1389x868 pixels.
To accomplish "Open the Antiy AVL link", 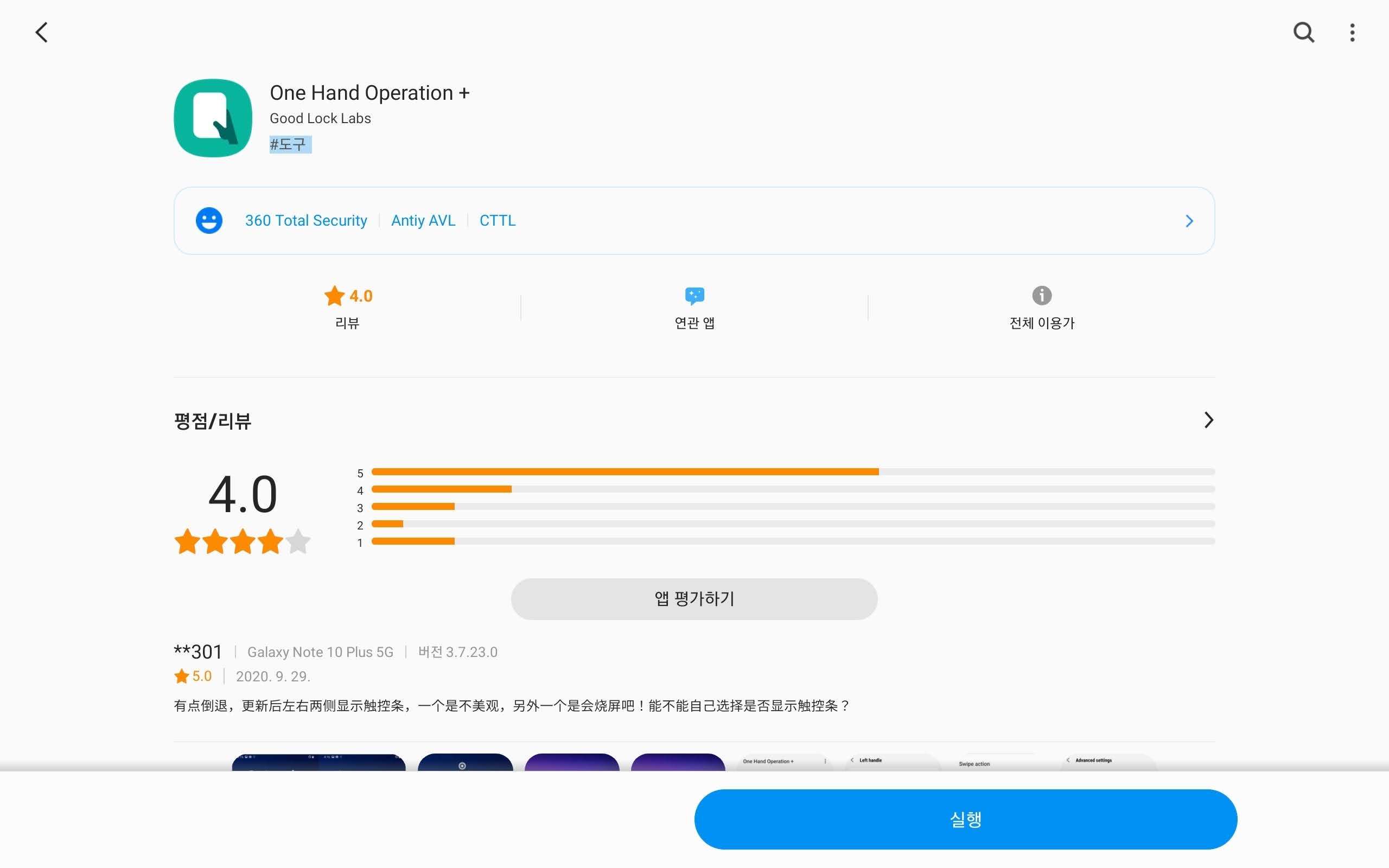I will (423, 220).
